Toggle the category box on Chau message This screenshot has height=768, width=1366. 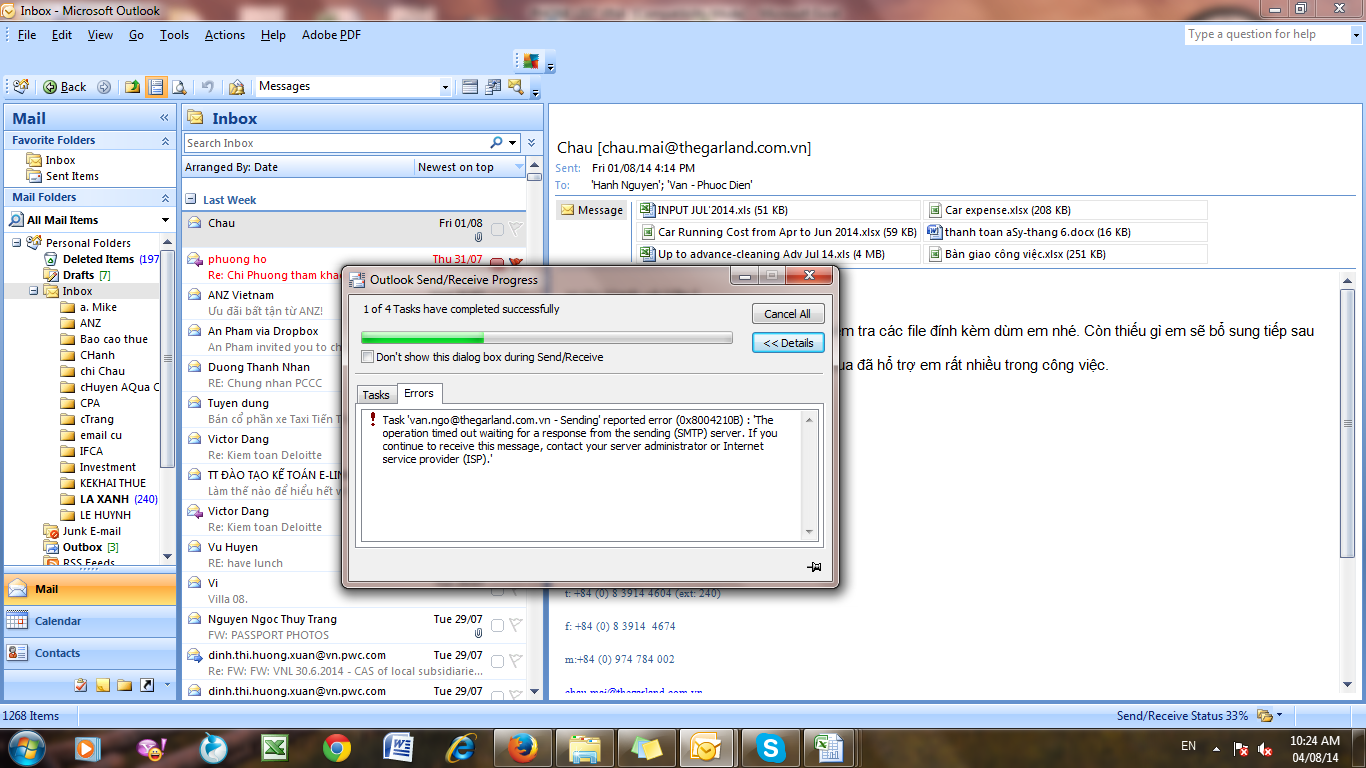click(497, 230)
